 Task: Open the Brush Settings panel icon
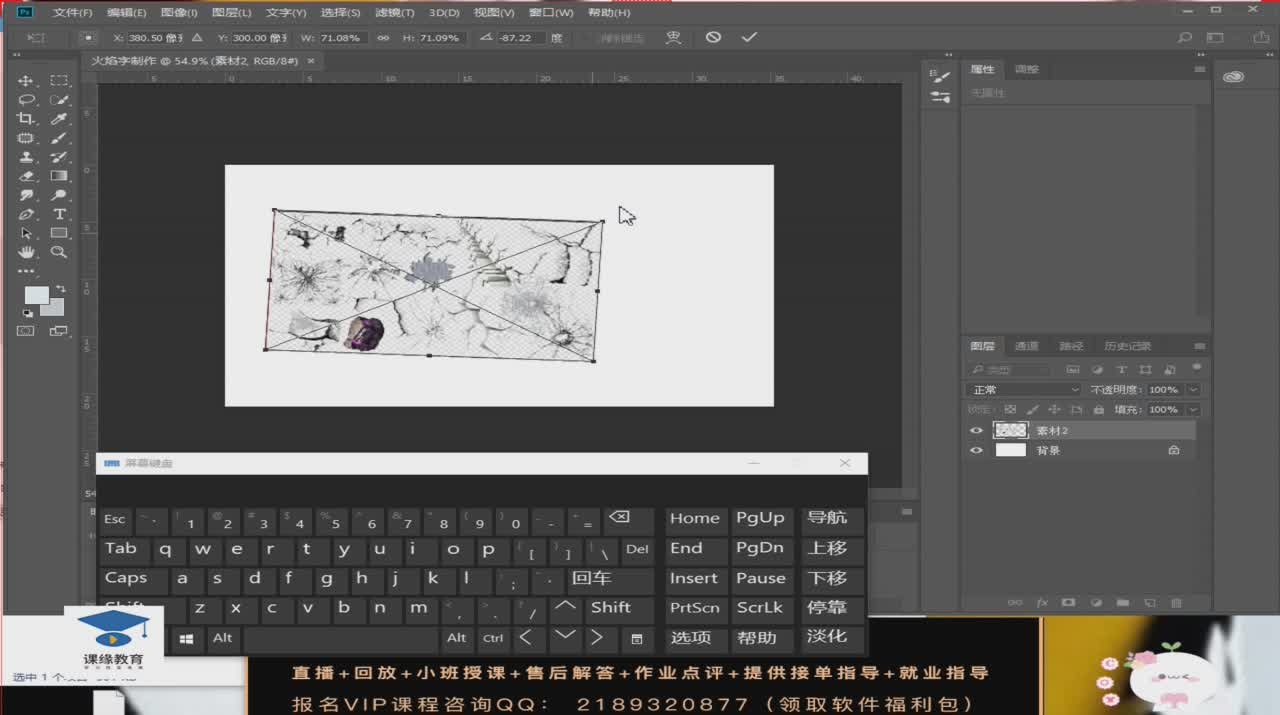point(940,77)
